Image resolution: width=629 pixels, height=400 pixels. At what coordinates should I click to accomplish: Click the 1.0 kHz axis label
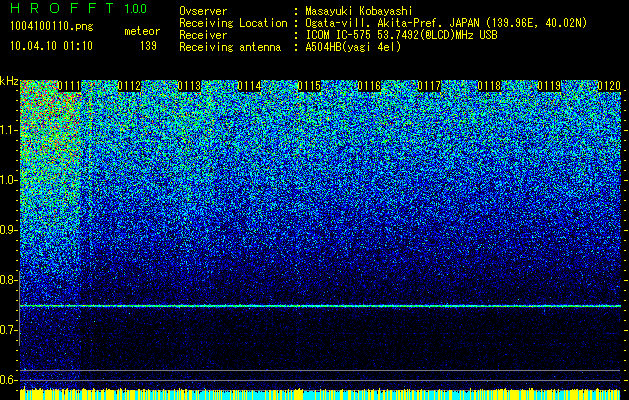(8, 180)
